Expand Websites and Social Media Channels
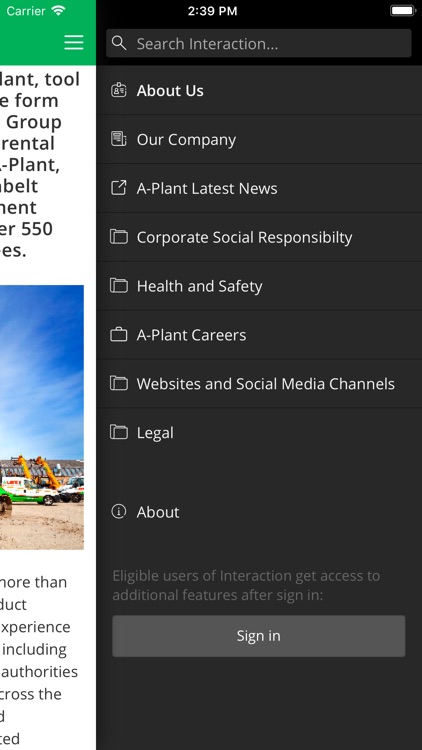 tap(259, 383)
